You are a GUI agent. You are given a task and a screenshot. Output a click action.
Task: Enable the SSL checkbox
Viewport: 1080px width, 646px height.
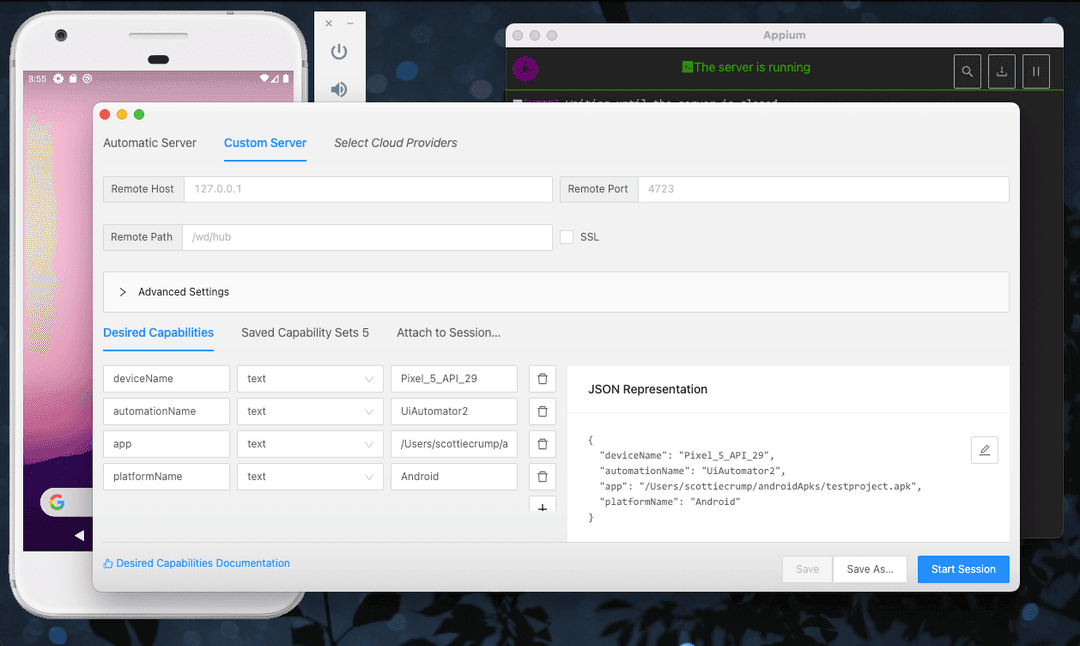[x=567, y=237]
